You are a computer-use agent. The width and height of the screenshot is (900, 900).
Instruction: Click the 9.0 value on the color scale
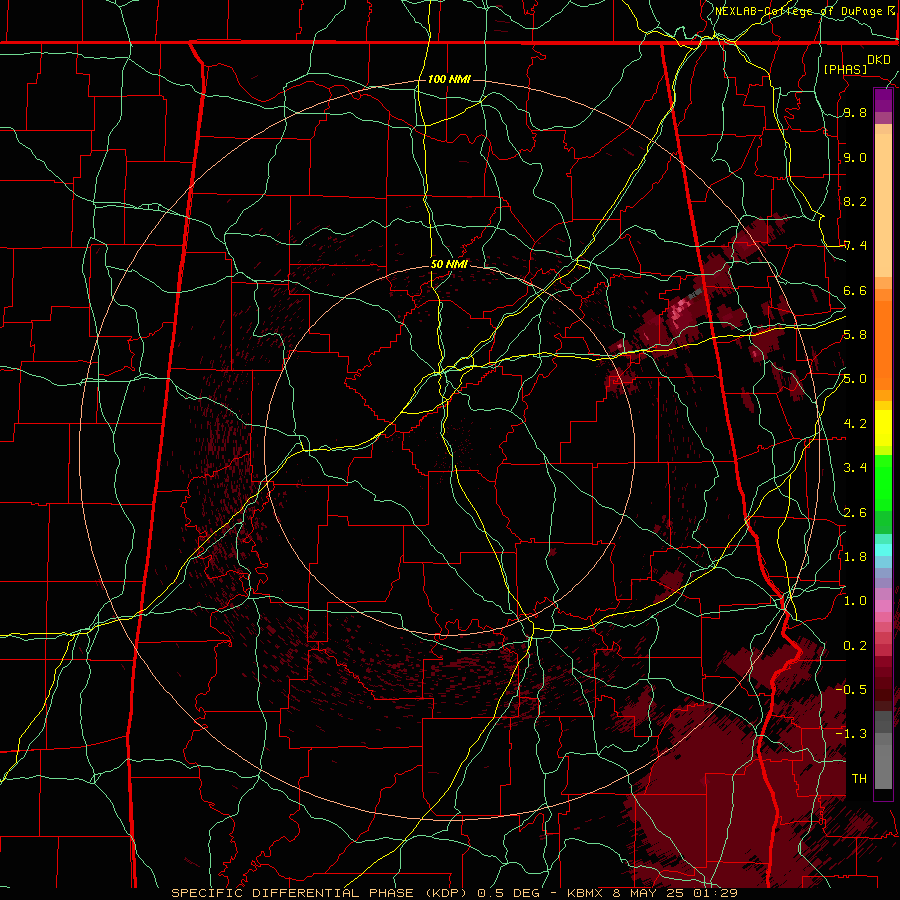pos(855,157)
